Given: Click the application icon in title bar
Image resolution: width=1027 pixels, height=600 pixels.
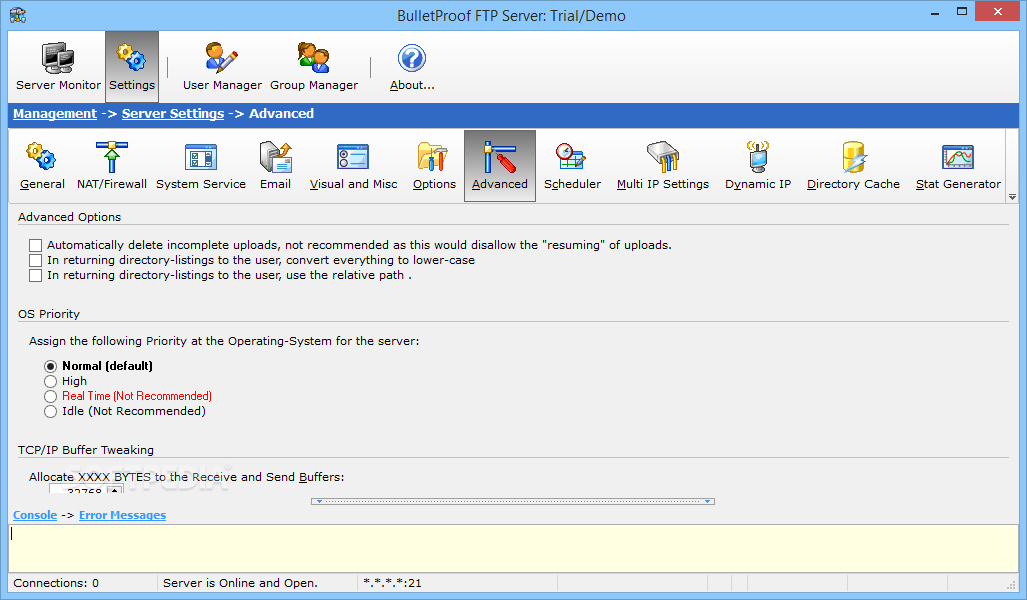Looking at the screenshot, I should click(x=18, y=15).
